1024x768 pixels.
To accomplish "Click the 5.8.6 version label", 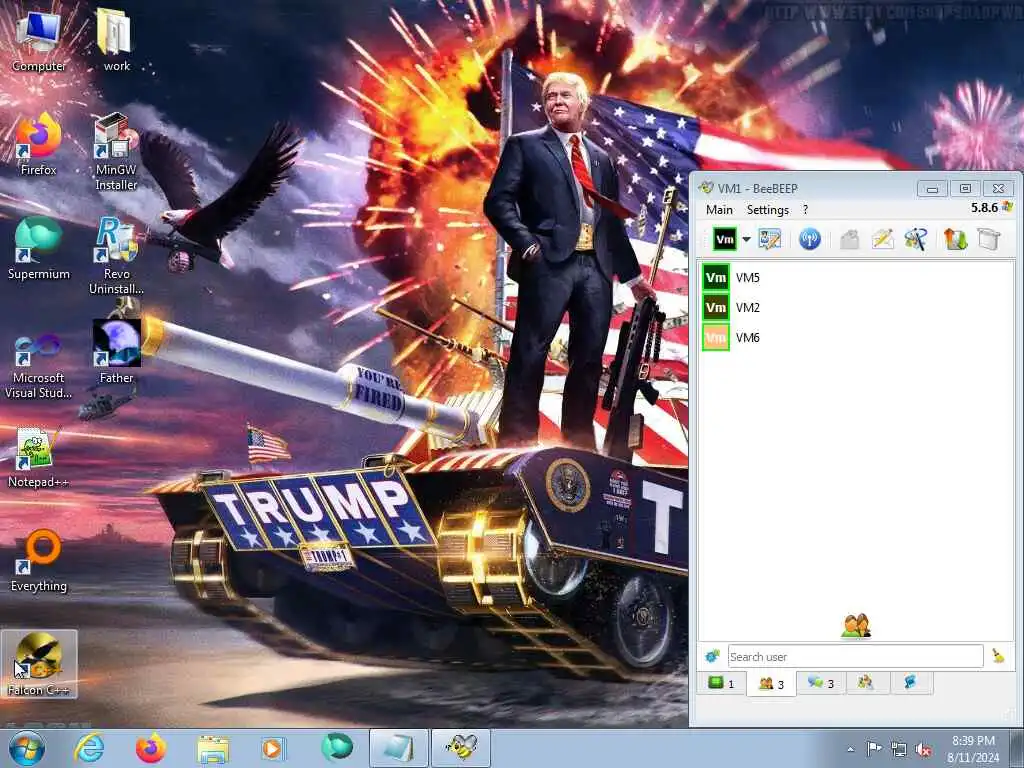I will 984,208.
